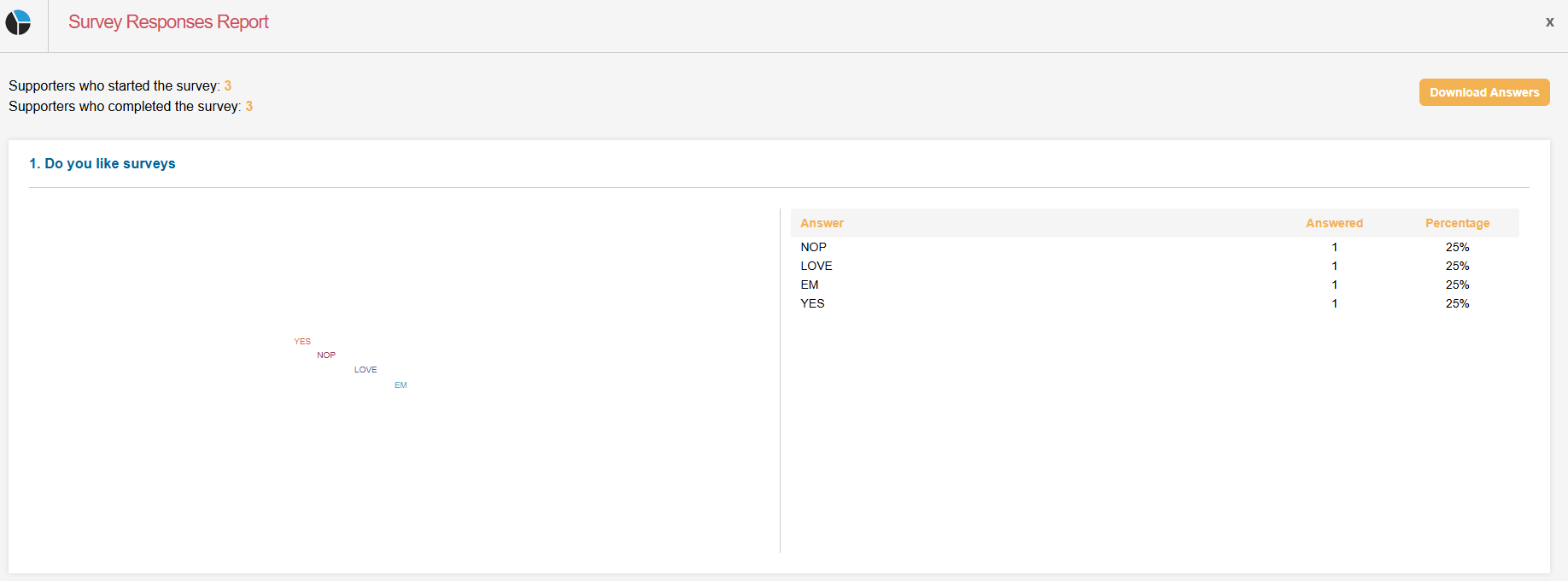
Task: Click the EM label in the chart
Action: tap(401, 385)
